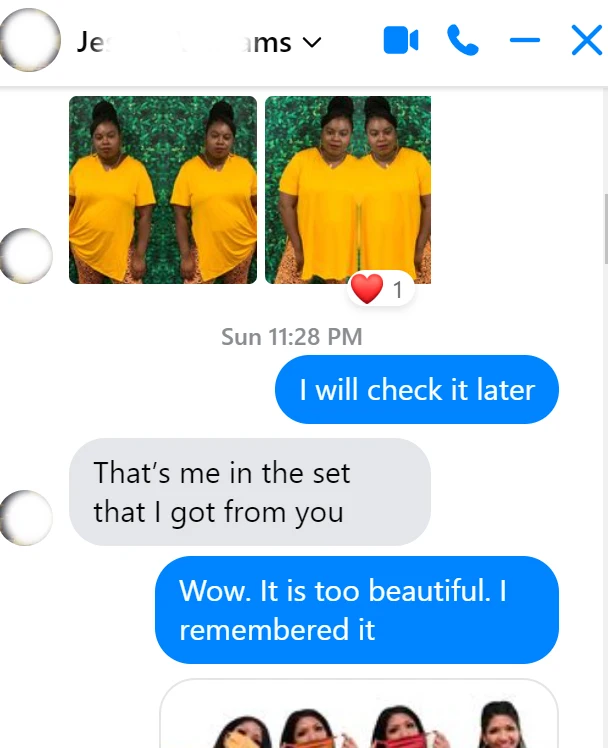Open the second yellow shirt photo

348,190
